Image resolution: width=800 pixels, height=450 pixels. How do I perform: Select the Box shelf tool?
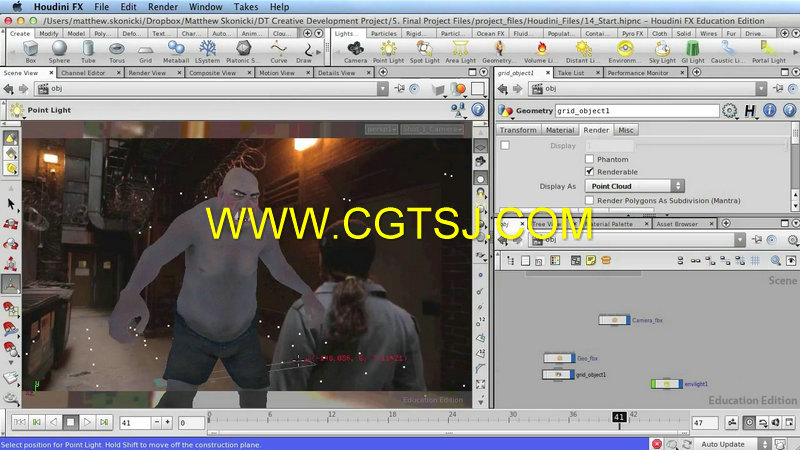pyautogui.click(x=31, y=52)
